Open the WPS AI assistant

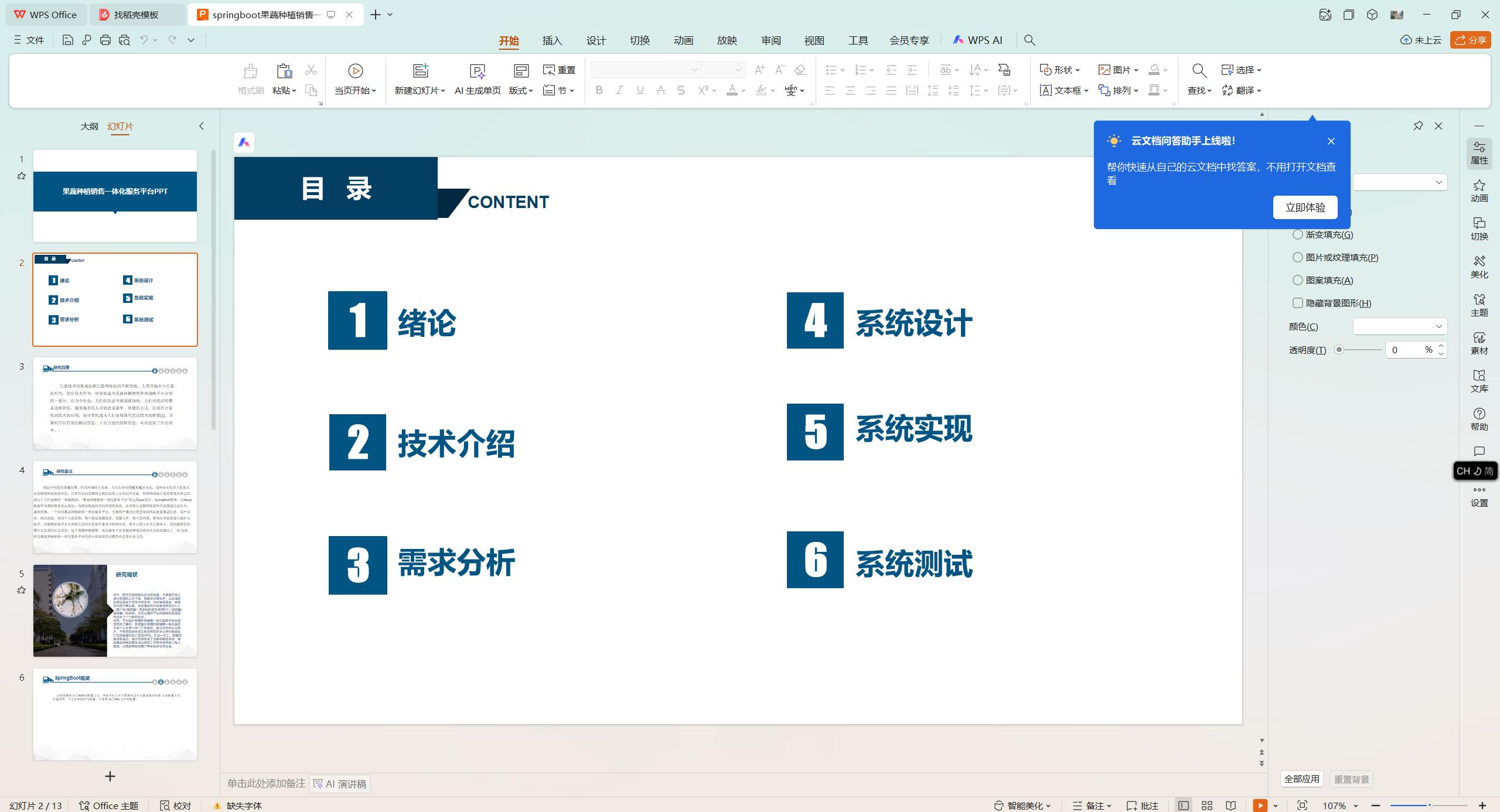tap(978, 40)
